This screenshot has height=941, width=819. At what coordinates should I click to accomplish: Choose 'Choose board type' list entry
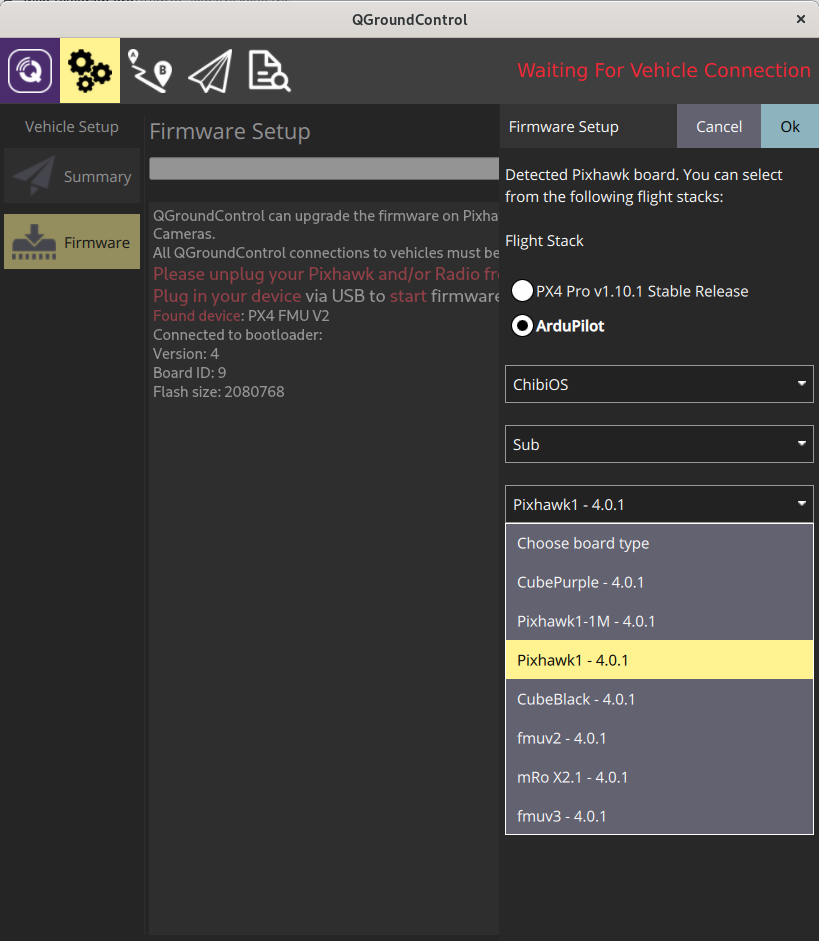pyautogui.click(x=659, y=543)
